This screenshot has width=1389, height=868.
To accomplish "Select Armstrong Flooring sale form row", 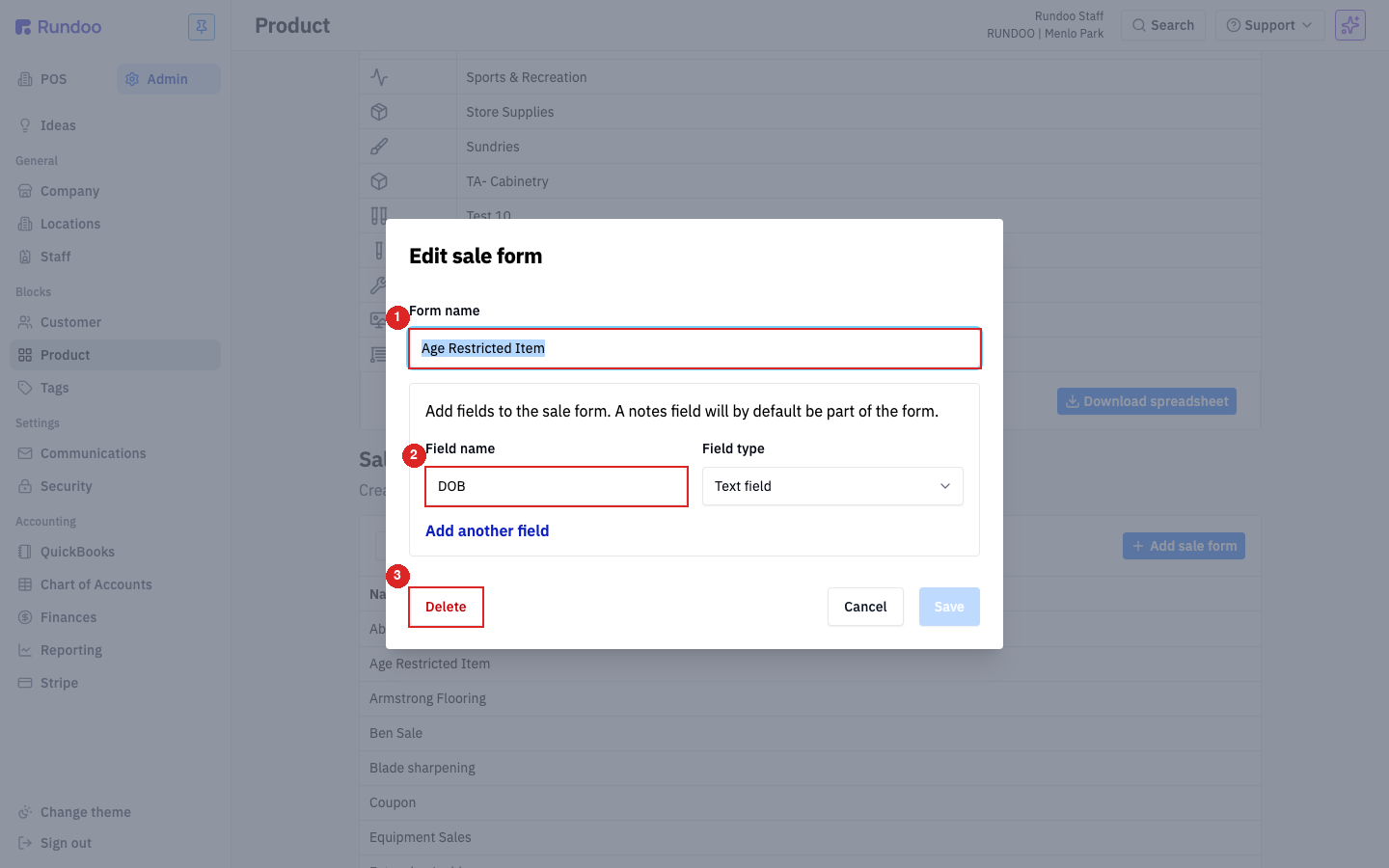I will click(810, 698).
